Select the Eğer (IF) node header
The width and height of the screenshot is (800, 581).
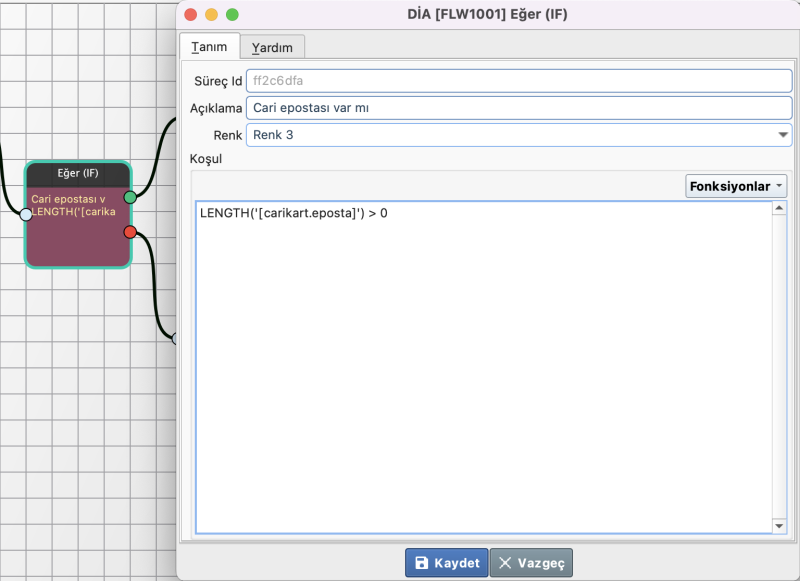(x=78, y=173)
